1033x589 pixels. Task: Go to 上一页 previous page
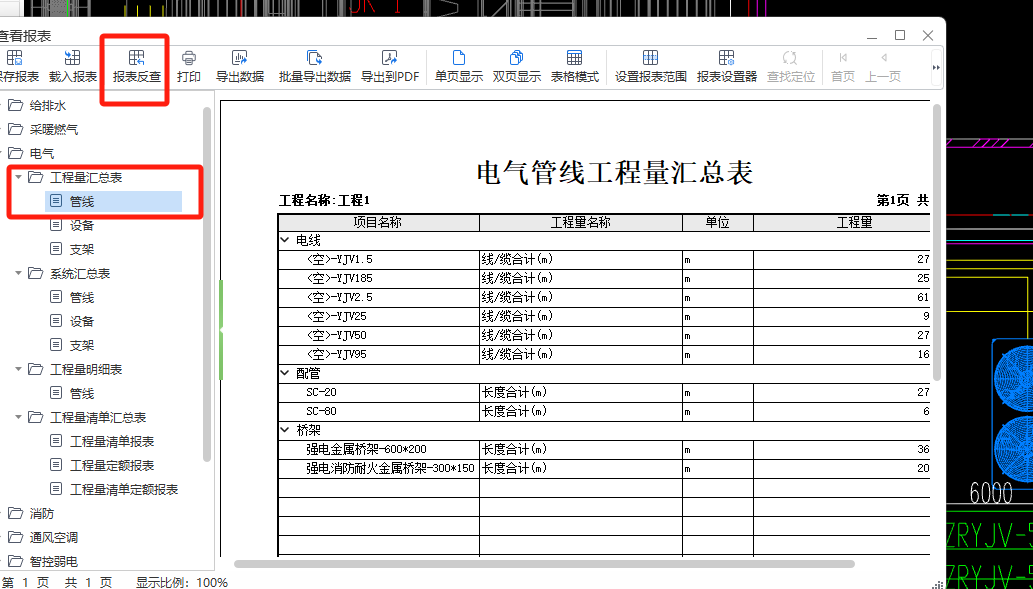click(883, 66)
